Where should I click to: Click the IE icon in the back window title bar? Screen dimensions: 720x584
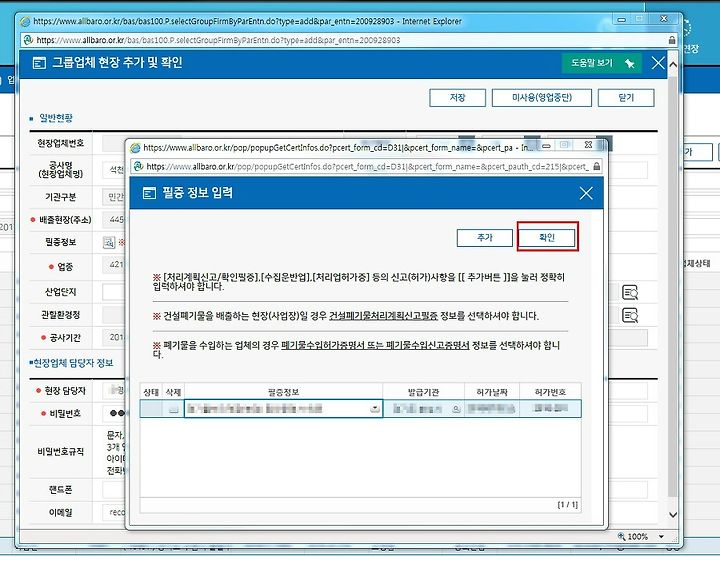(x=25, y=21)
